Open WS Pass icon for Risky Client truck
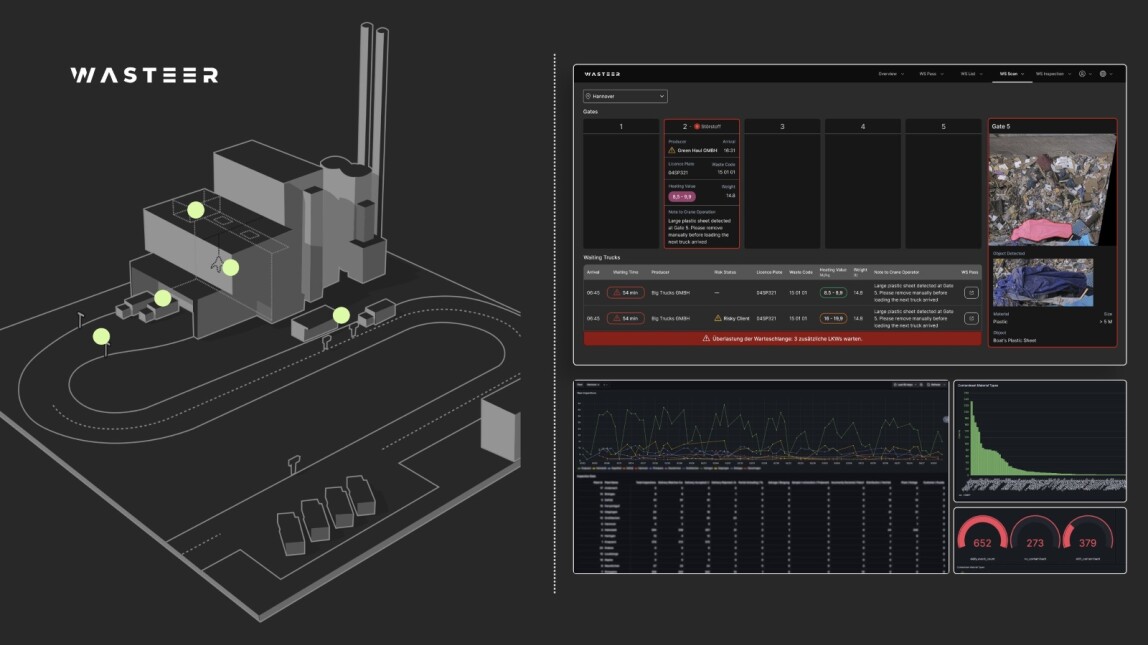This screenshot has width=1148, height=645. tap(970, 318)
